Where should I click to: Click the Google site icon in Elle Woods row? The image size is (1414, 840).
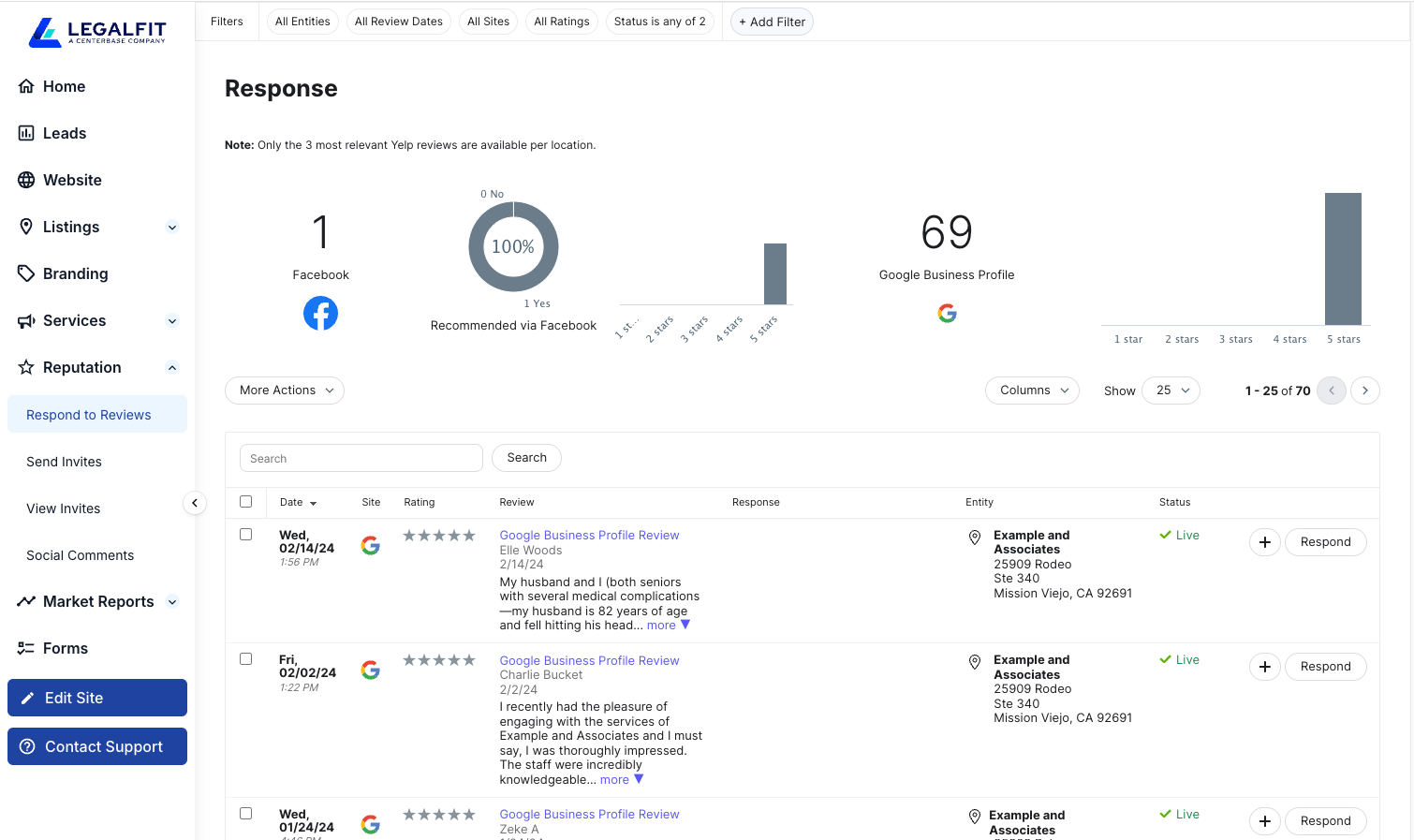[371, 545]
